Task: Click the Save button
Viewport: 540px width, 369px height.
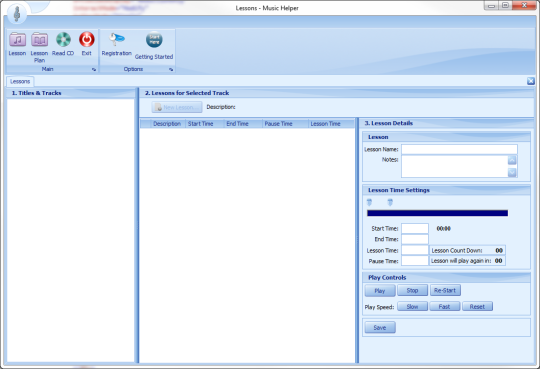Action: point(380,328)
